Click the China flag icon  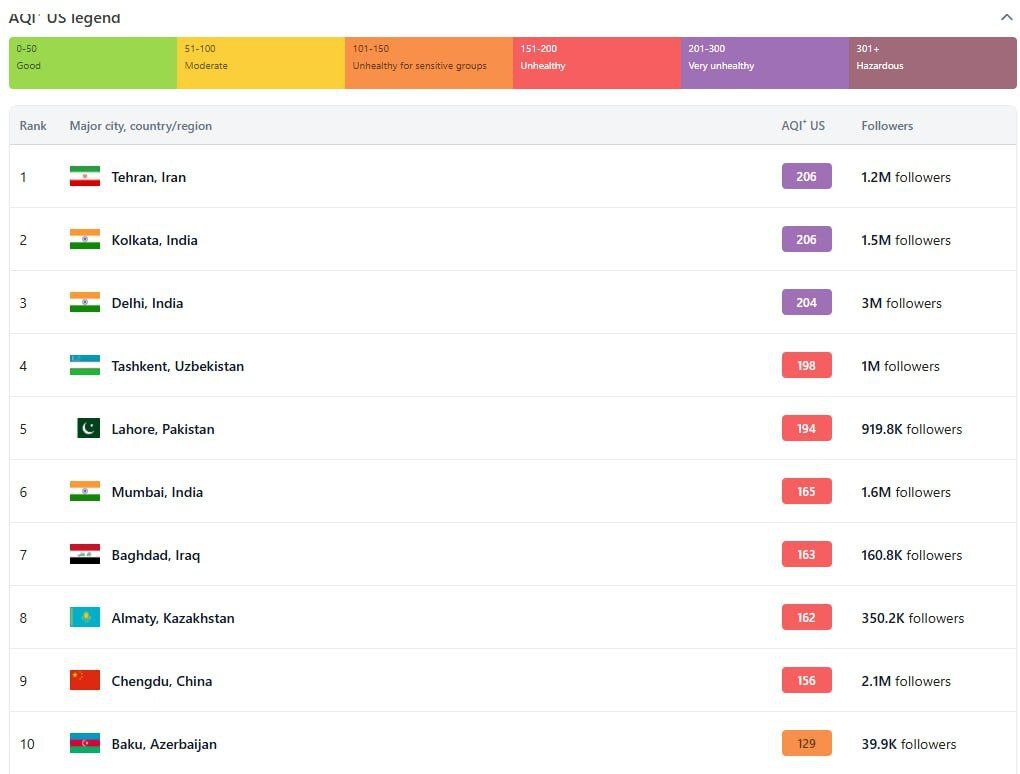(85, 681)
